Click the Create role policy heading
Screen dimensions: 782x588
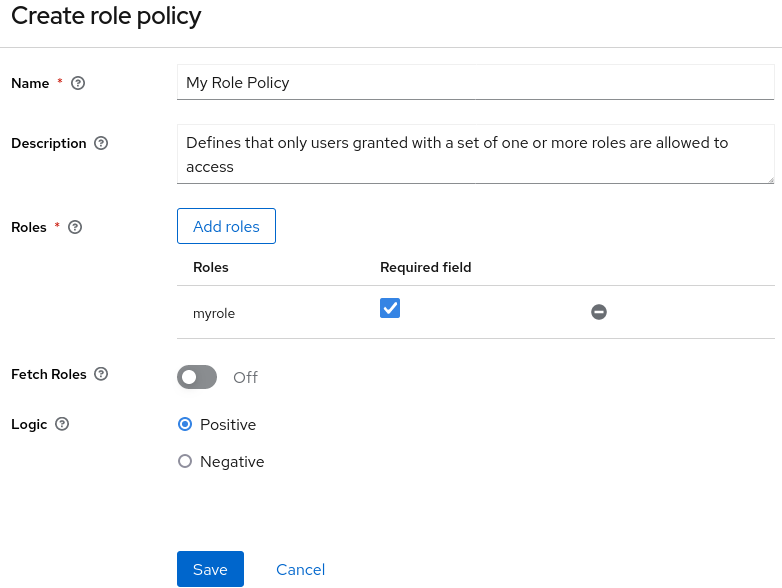click(x=106, y=17)
